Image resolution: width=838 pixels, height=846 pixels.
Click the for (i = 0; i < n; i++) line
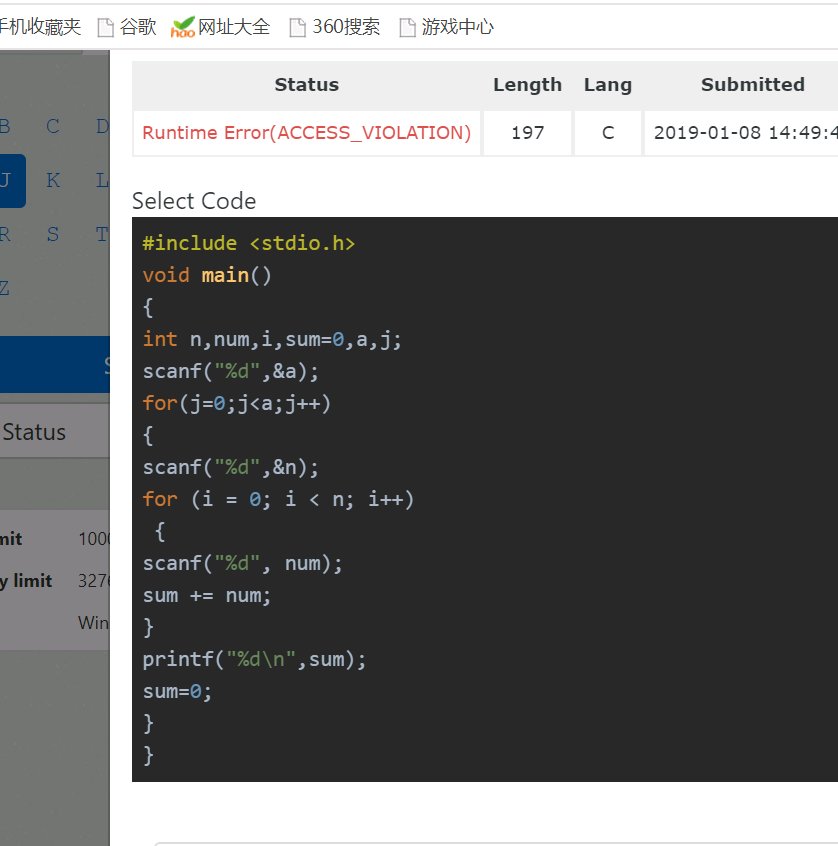tap(278, 499)
